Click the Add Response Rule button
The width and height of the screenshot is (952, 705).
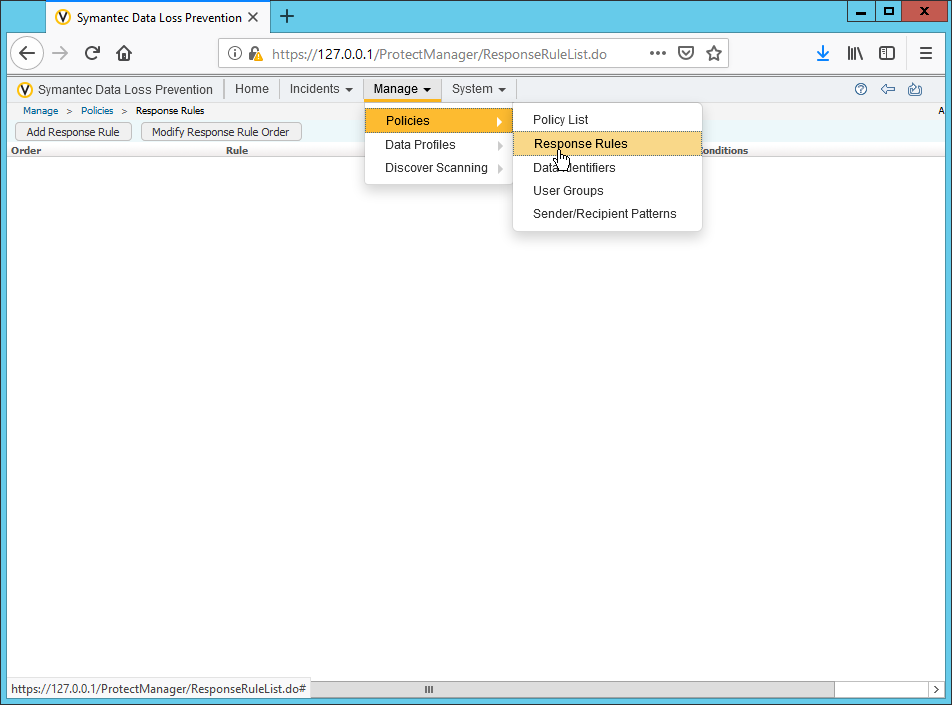pos(73,132)
